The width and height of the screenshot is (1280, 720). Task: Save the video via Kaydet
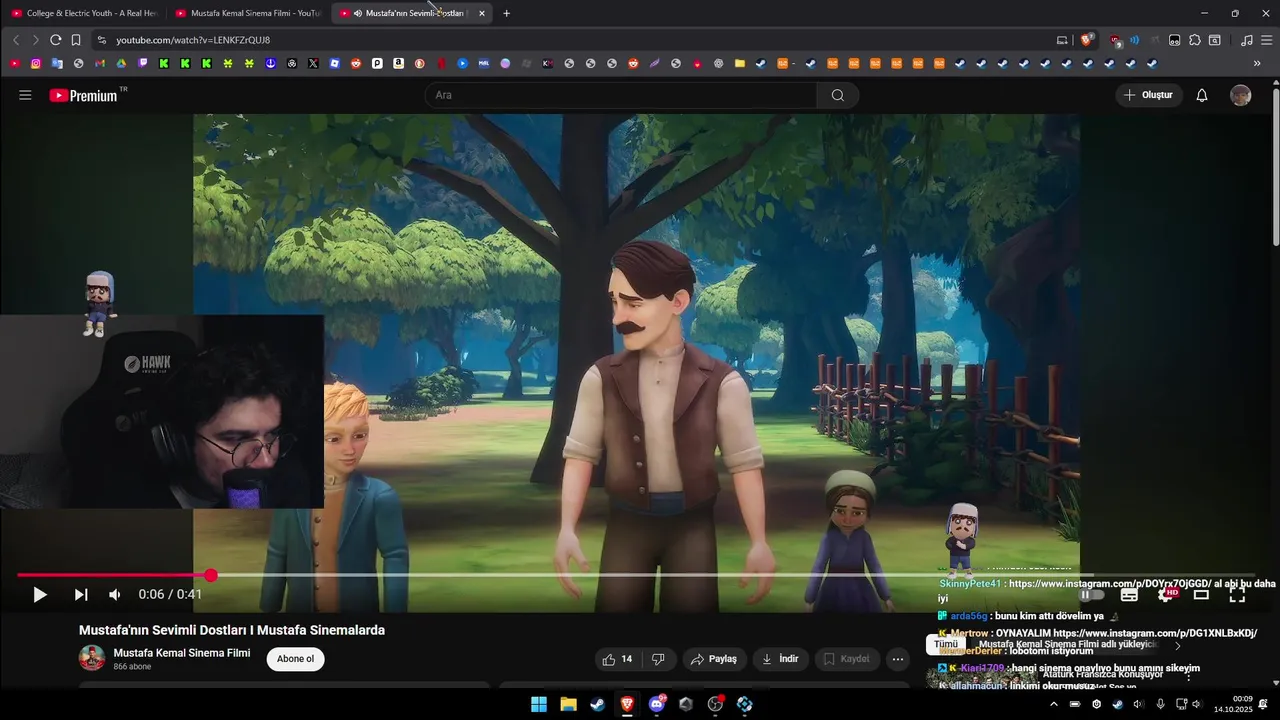[x=846, y=659]
